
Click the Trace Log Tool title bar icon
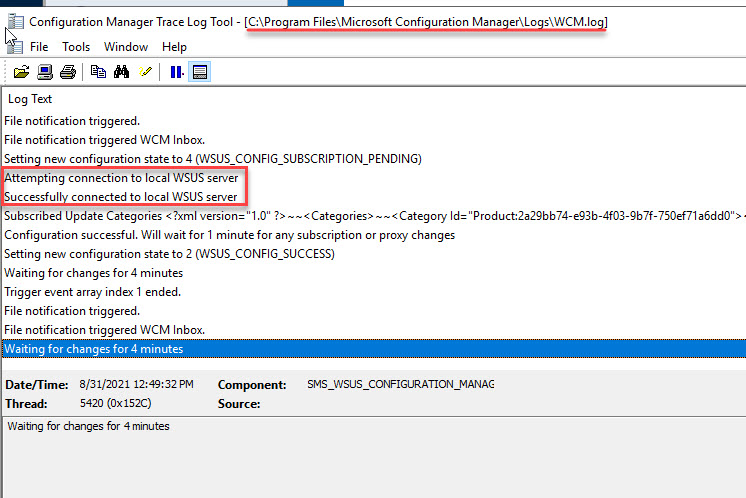[x=15, y=21]
